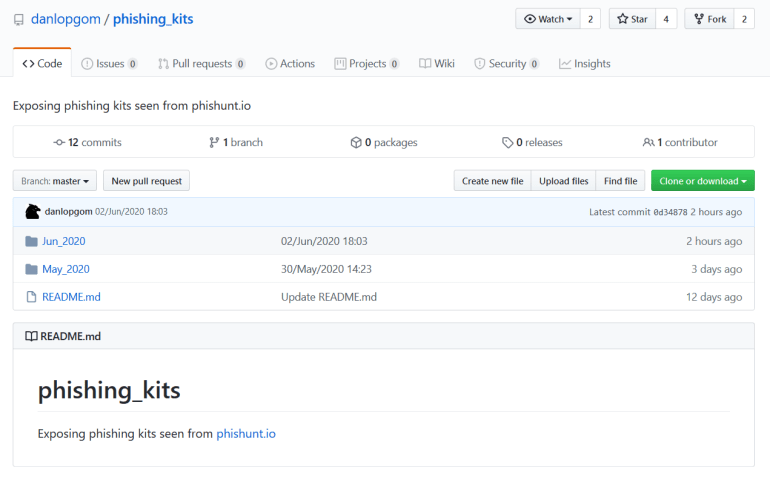View the 1 contributor list
The width and height of the screenshot is (770, 482).
(680, 143)
